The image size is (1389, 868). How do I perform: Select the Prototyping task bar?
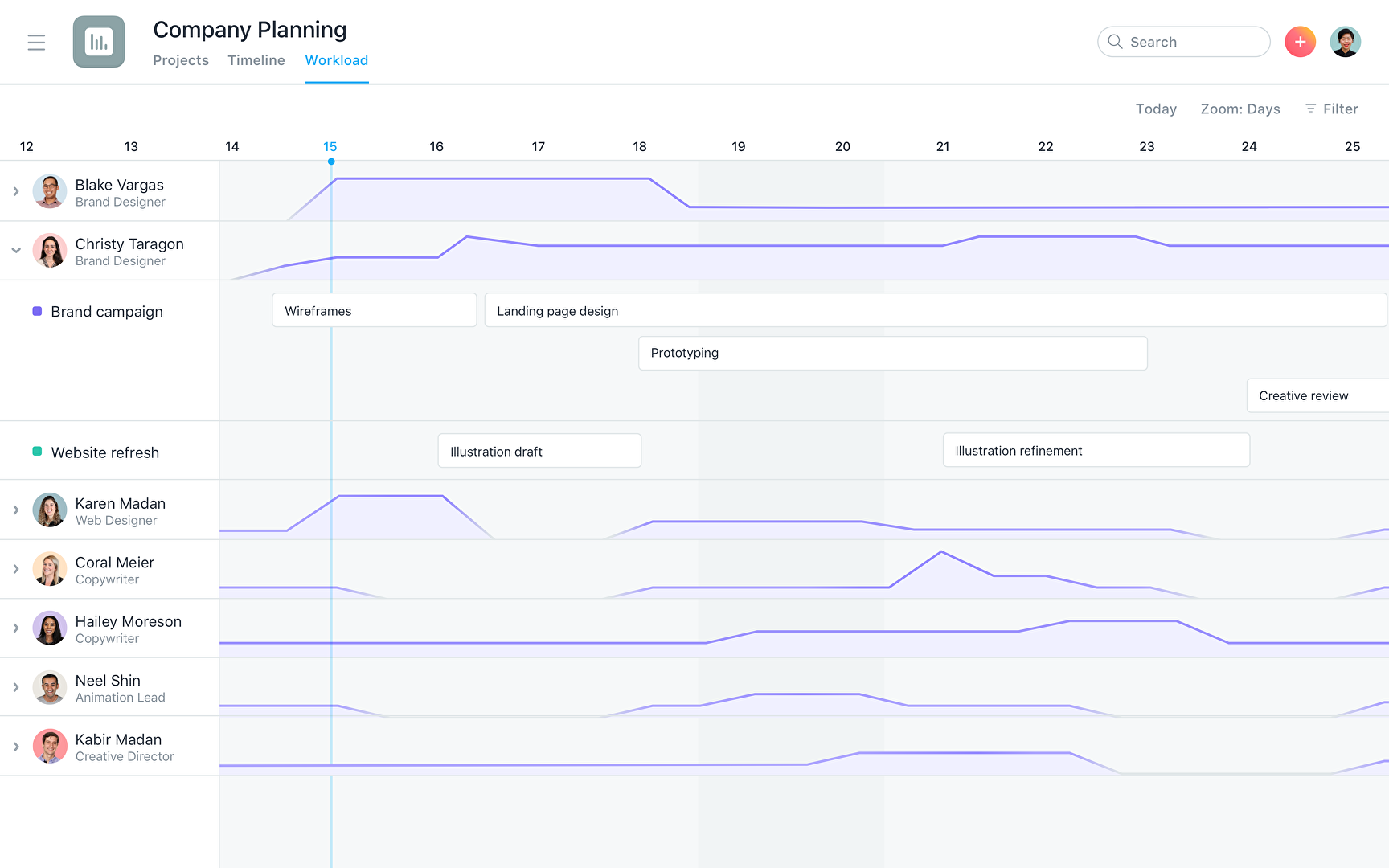pyautogui.click(x=892, y=354)
